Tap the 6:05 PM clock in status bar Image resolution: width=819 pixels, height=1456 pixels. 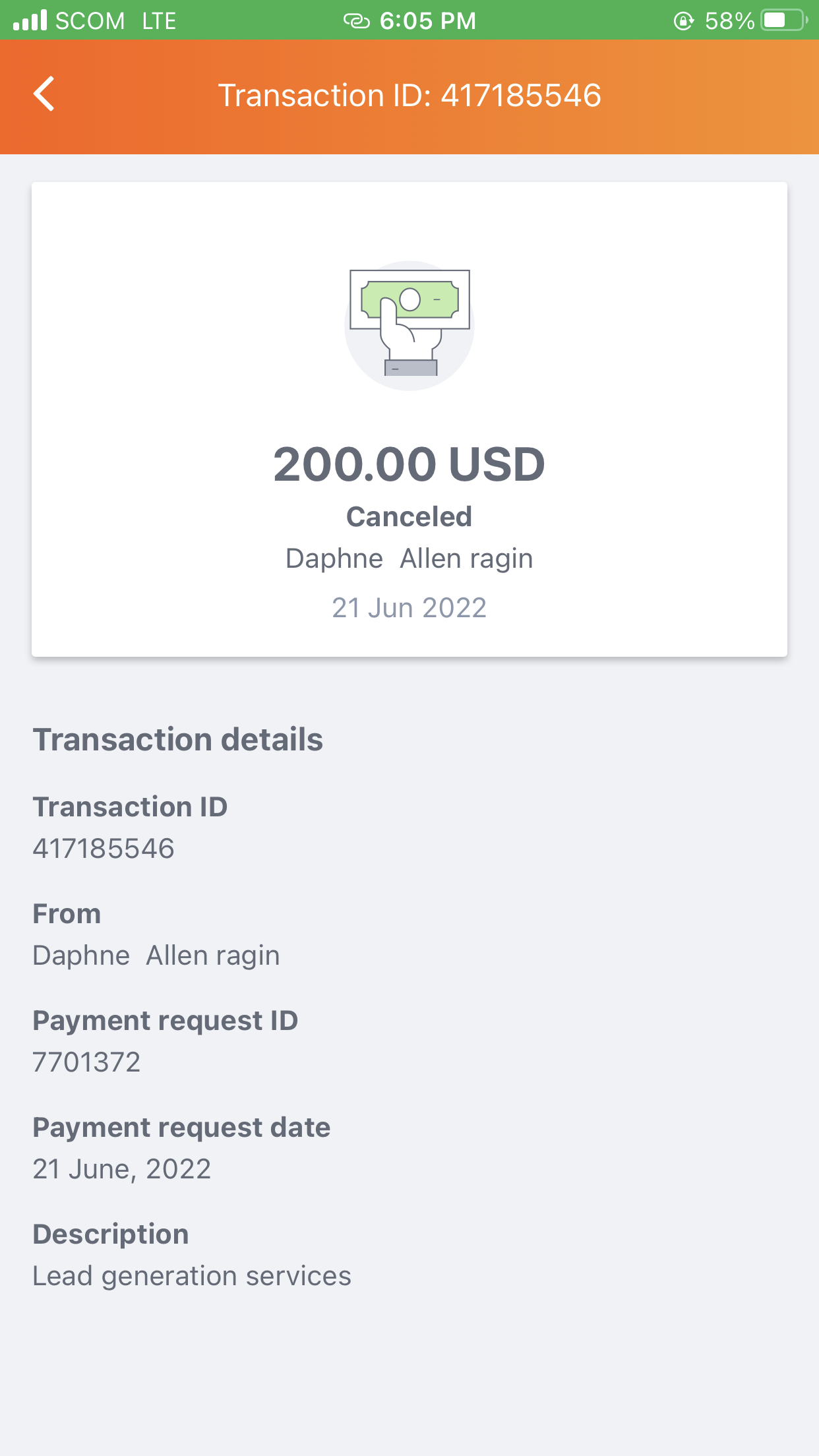(x=428, y=21)
